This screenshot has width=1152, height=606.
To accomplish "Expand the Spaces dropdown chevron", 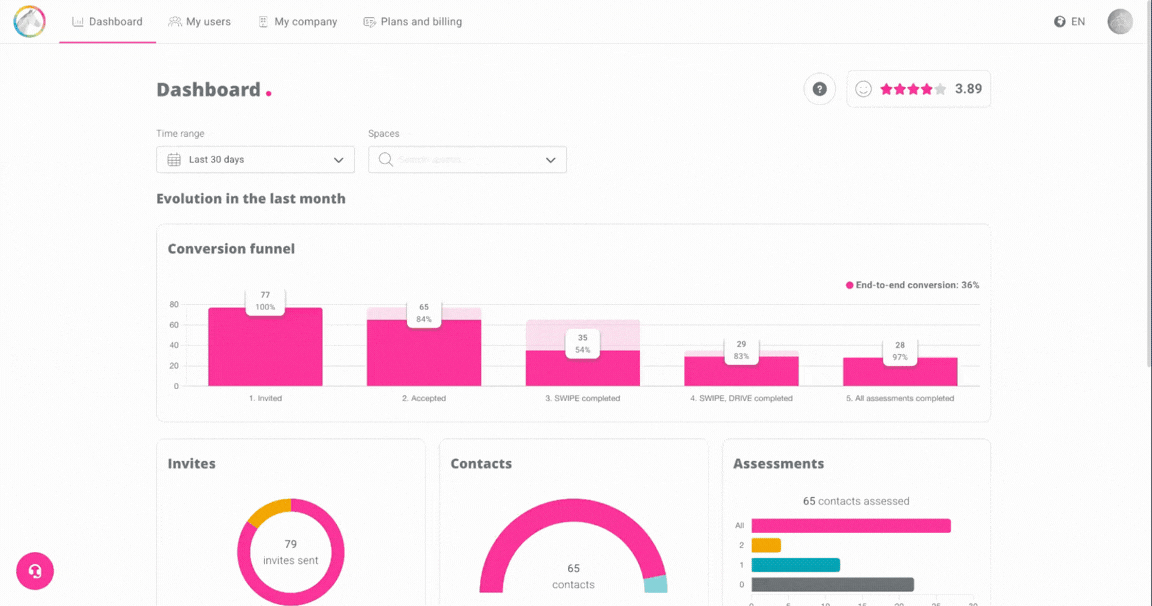I will [550, 160].
